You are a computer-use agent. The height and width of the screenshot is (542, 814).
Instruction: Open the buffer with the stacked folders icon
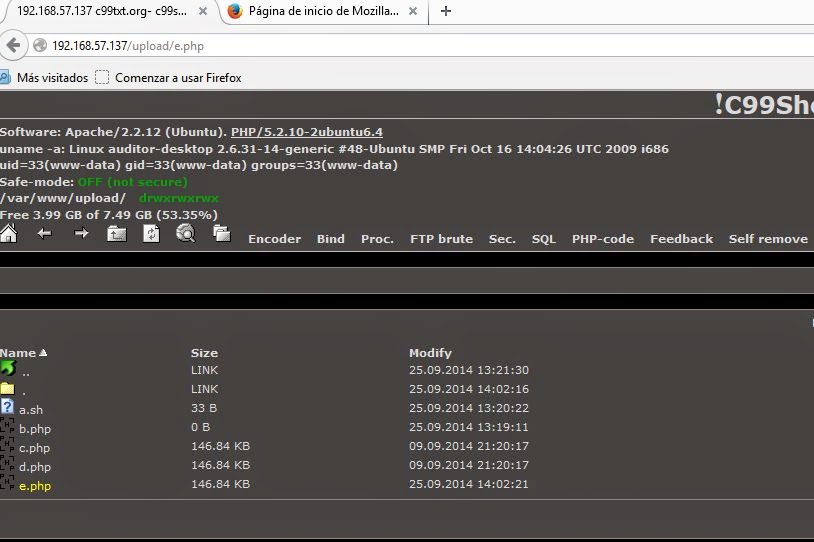coord(222,234)
